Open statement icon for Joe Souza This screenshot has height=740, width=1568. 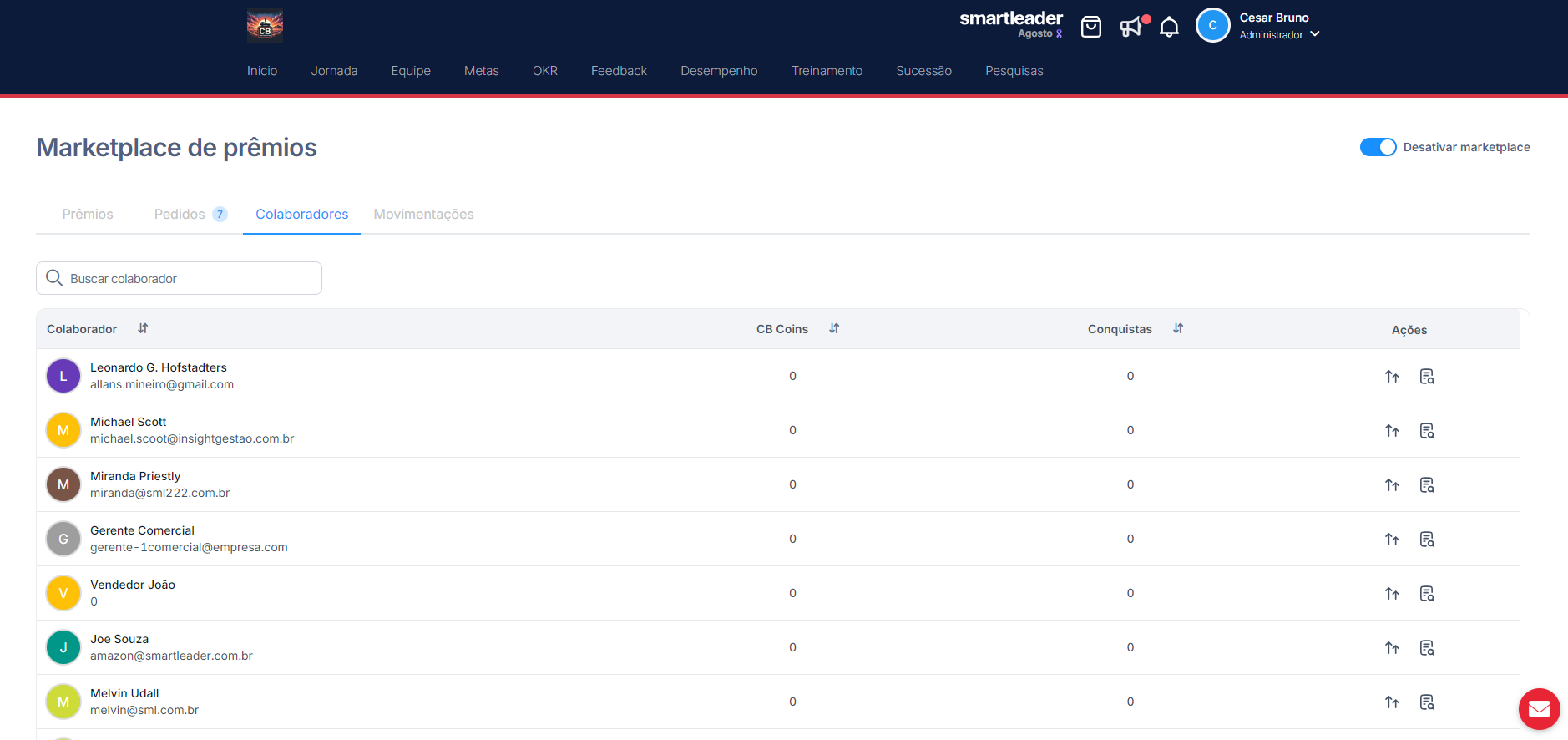point(1427,648)
